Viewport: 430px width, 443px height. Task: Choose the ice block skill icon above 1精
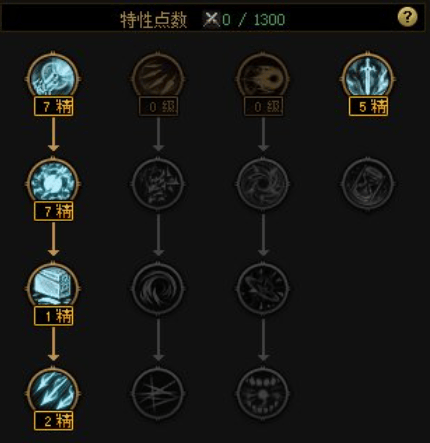53,288
